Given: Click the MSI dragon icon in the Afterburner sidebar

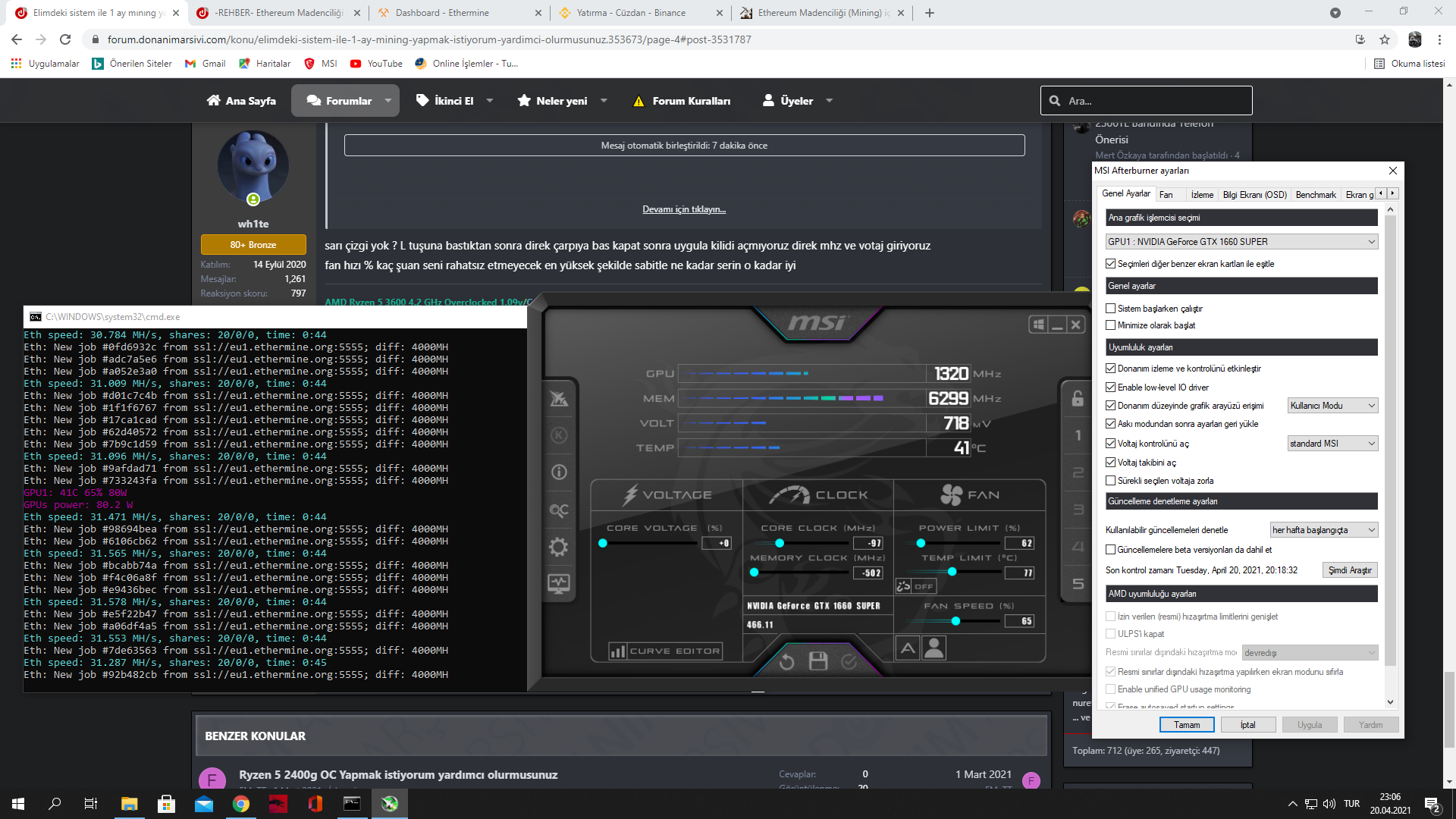Looking at the screenshot, I should point(559,398).
